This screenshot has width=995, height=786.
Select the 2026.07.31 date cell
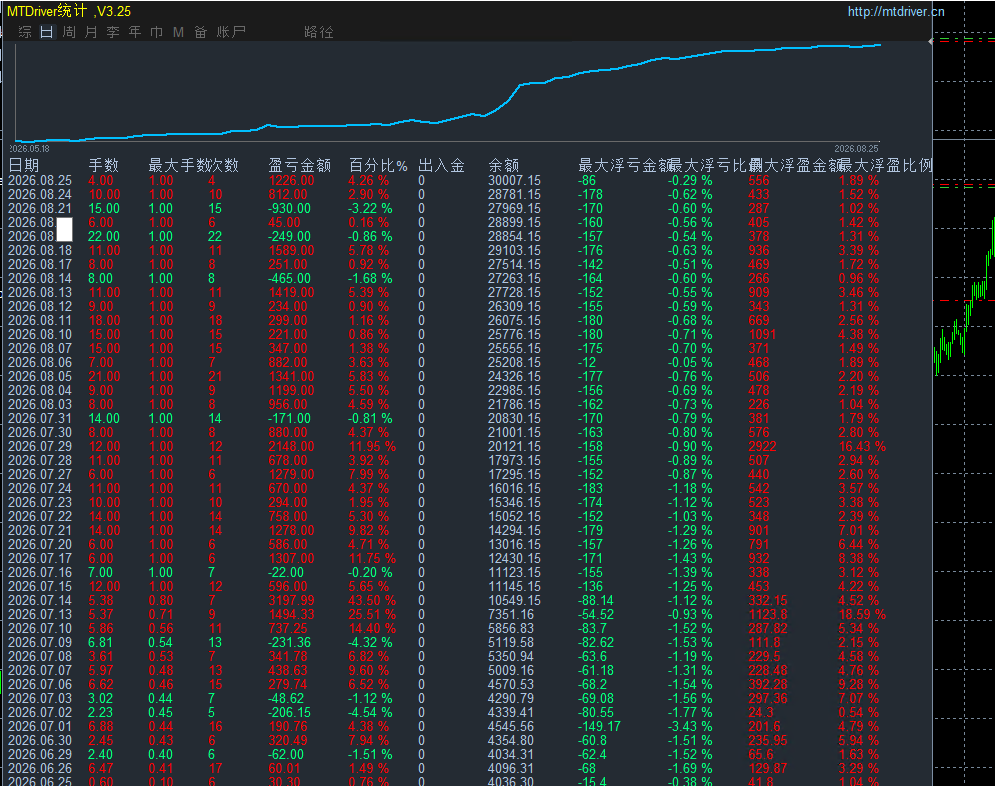(x=40, y=418)
